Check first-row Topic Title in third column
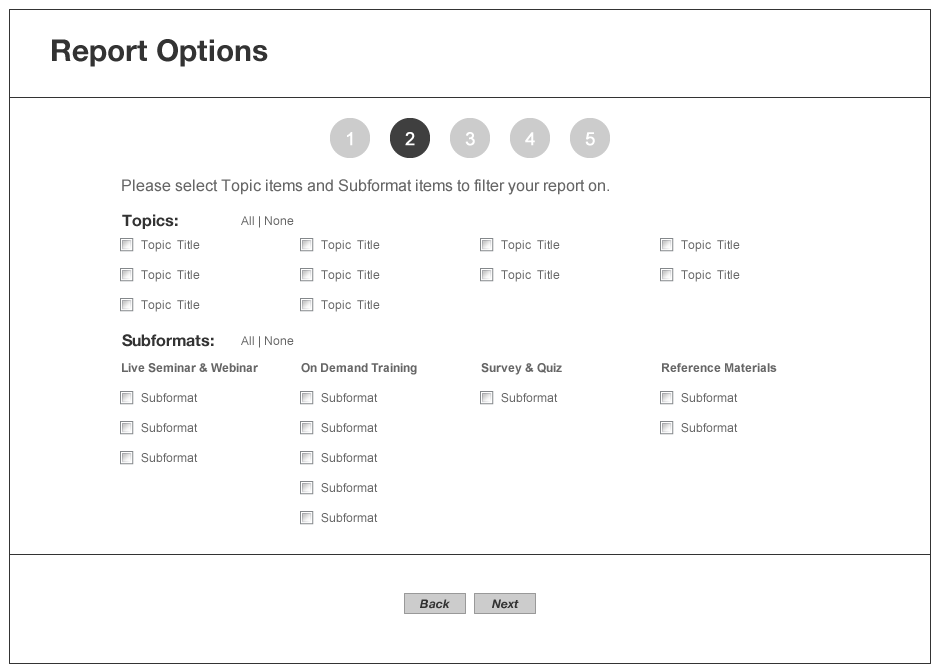 487,245
